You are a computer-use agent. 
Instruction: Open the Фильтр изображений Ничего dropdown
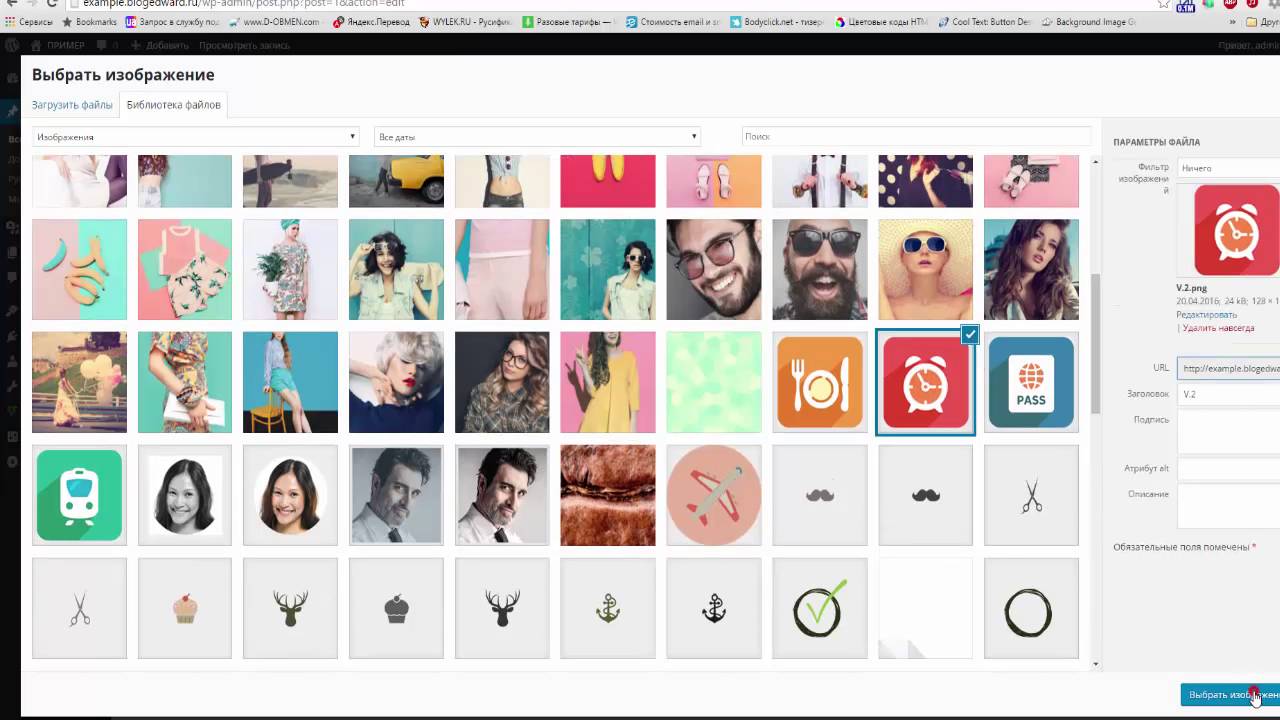point(1229,168)
